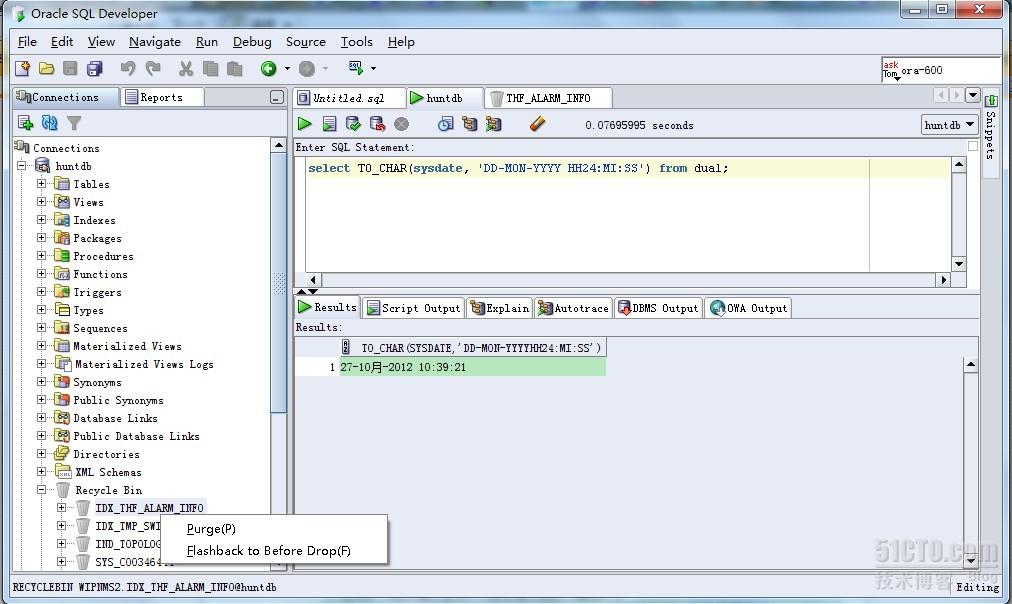The image size is (1012, 604).
Task: Click the Clear eraser icon
Action: coord(537,124)
